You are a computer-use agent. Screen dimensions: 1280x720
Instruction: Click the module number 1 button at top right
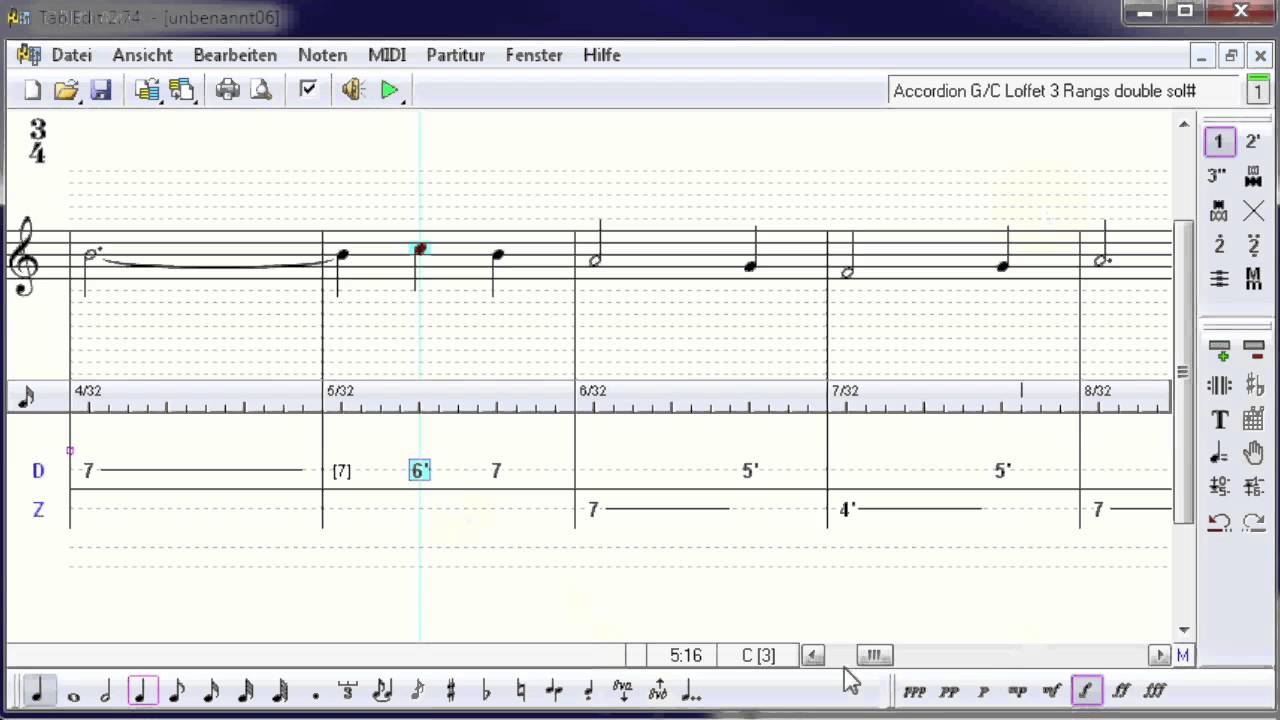1258,91
